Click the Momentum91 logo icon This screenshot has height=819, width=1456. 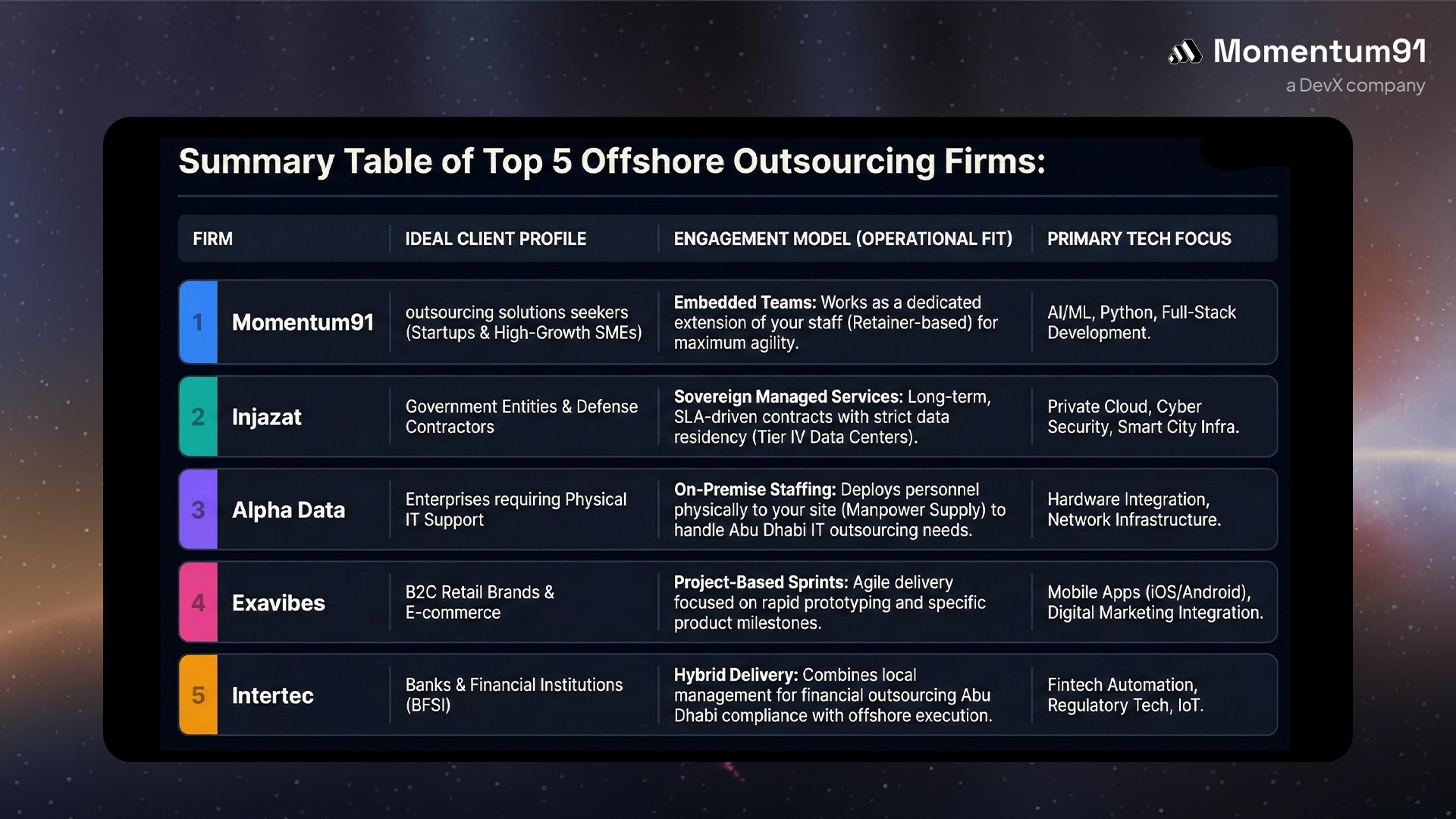(1185, 52)
